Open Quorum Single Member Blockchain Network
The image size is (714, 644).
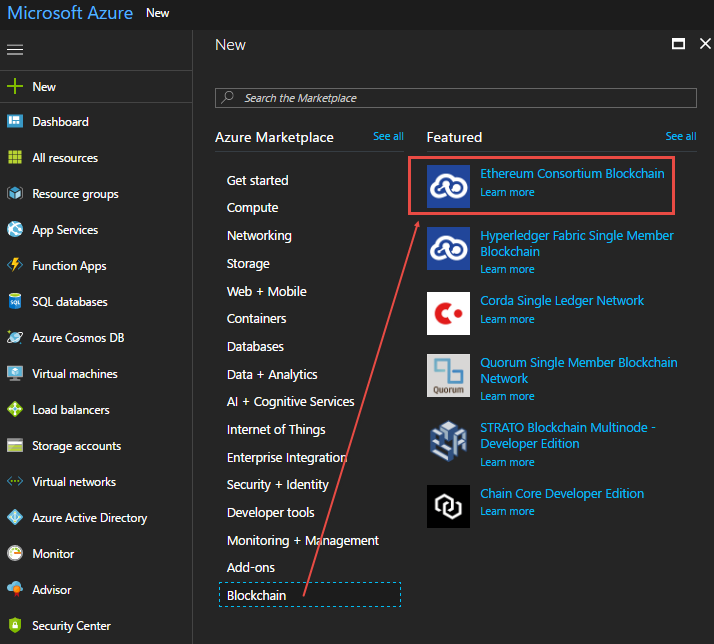click(578, 370)
